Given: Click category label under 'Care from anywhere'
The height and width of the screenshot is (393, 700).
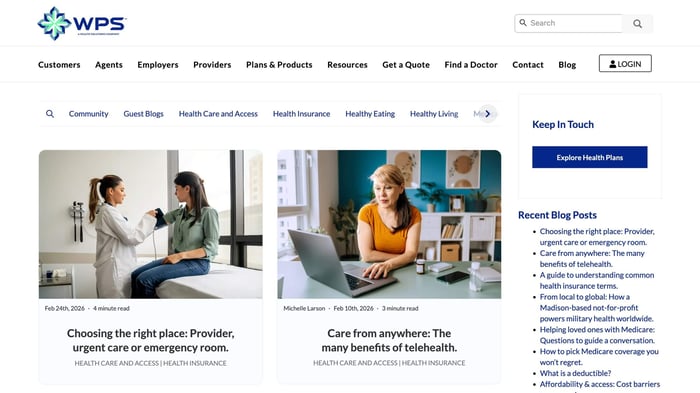Looking at the screenshot, I should (389, 363).
